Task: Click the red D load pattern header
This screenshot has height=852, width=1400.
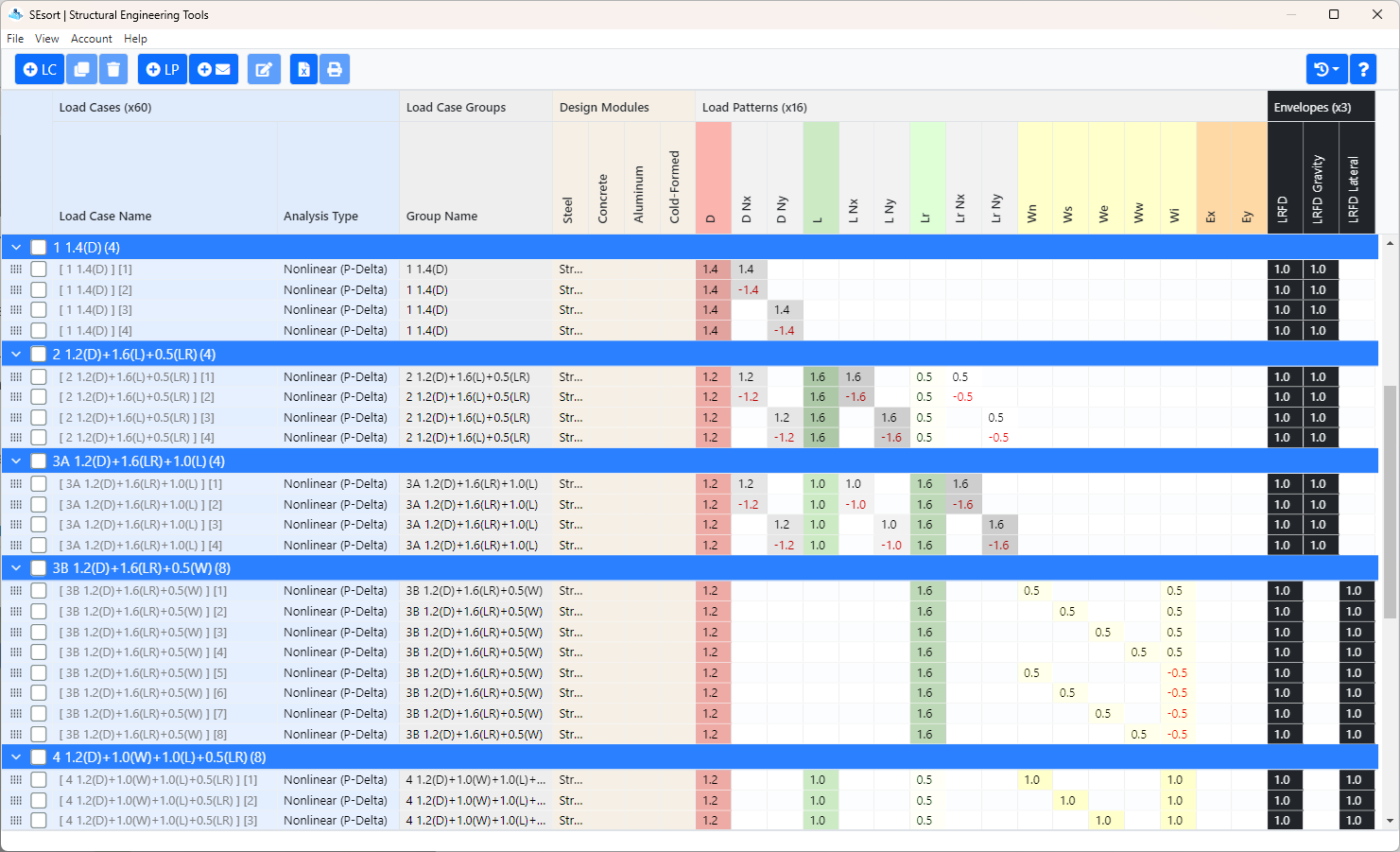Action: tap(713, 178)
